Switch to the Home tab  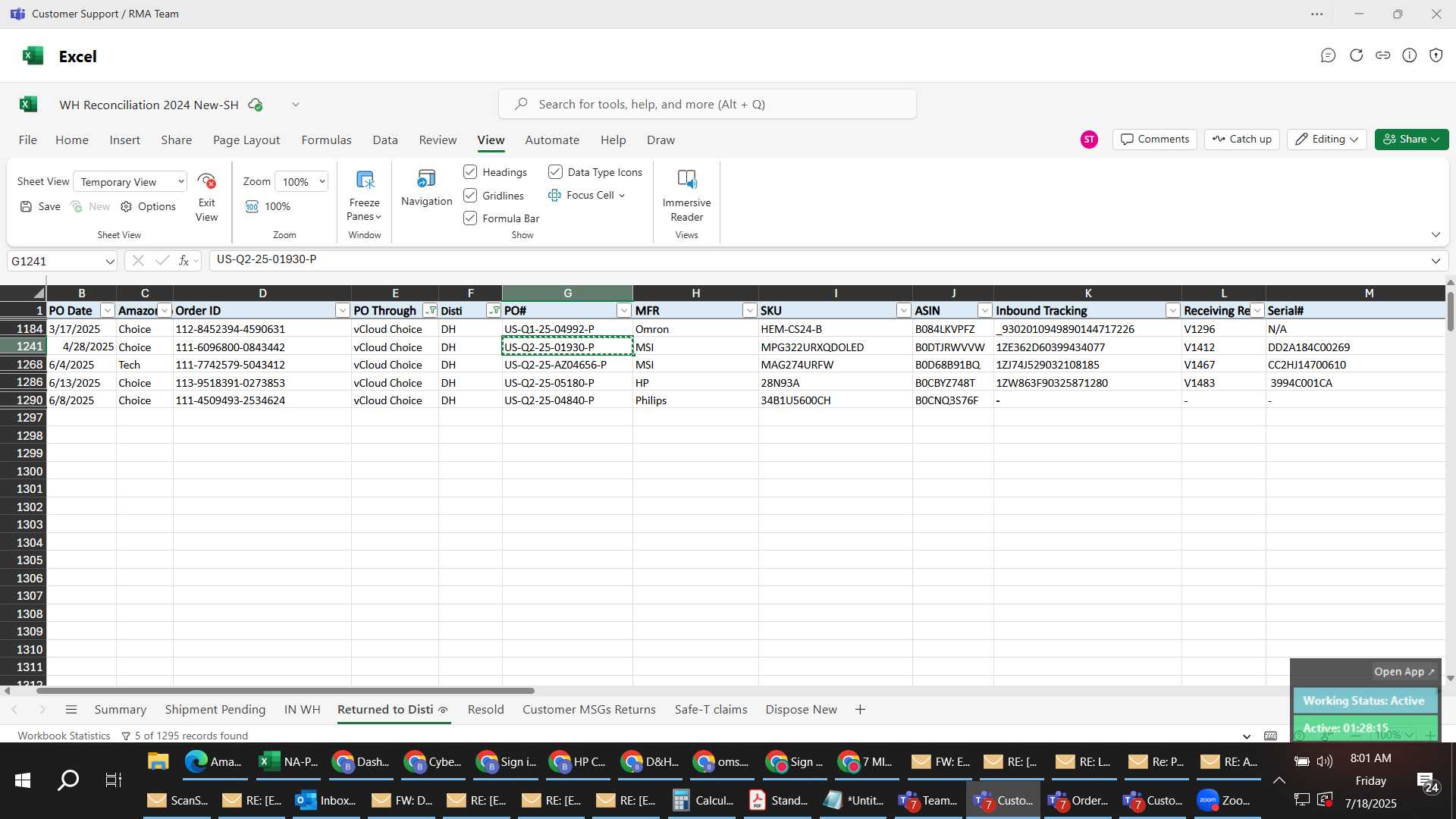pyautogui.click(x=72, y=140)
